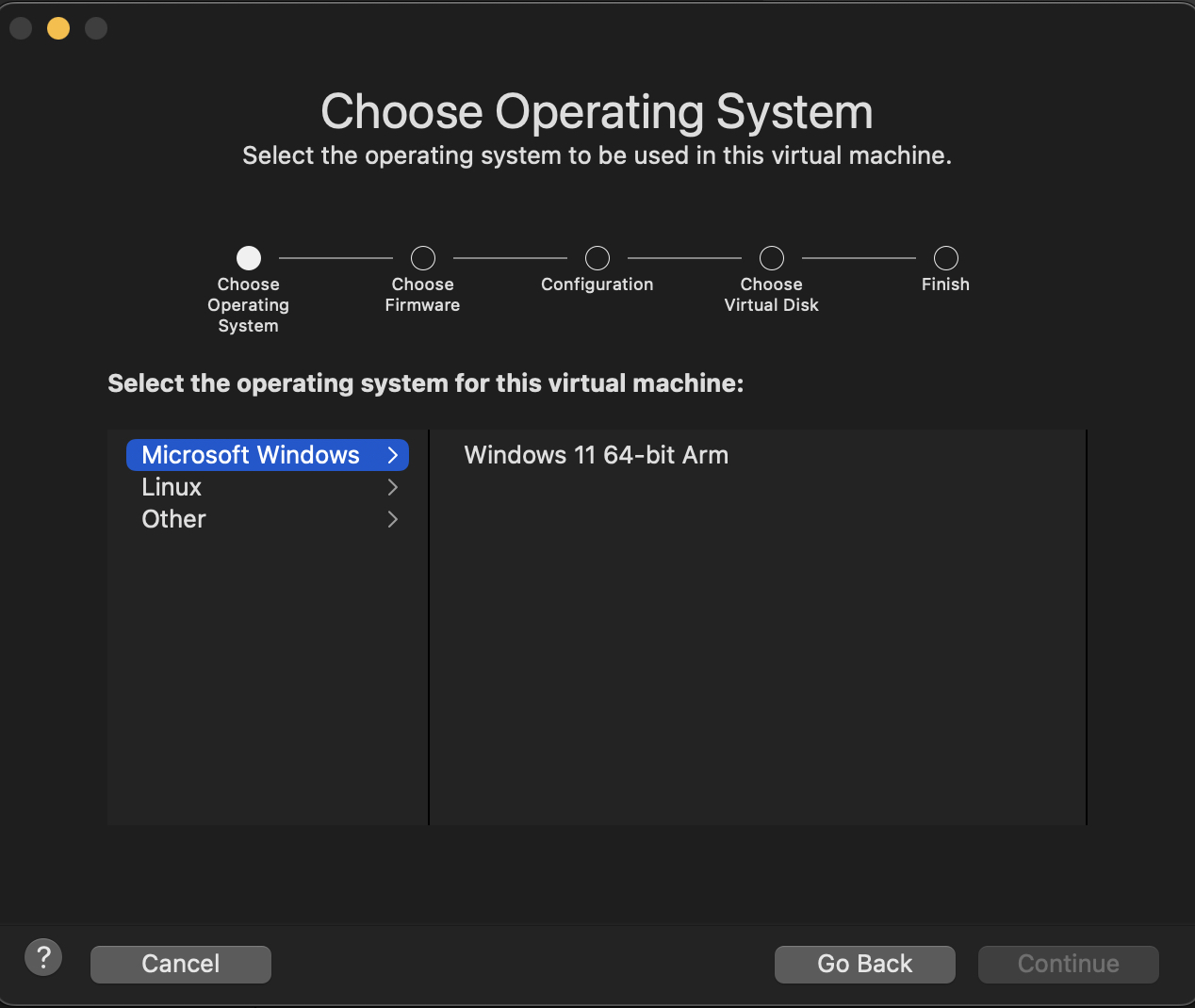
Task: Click the Choose Virtual Disk step circle
Action: (772, 258)
